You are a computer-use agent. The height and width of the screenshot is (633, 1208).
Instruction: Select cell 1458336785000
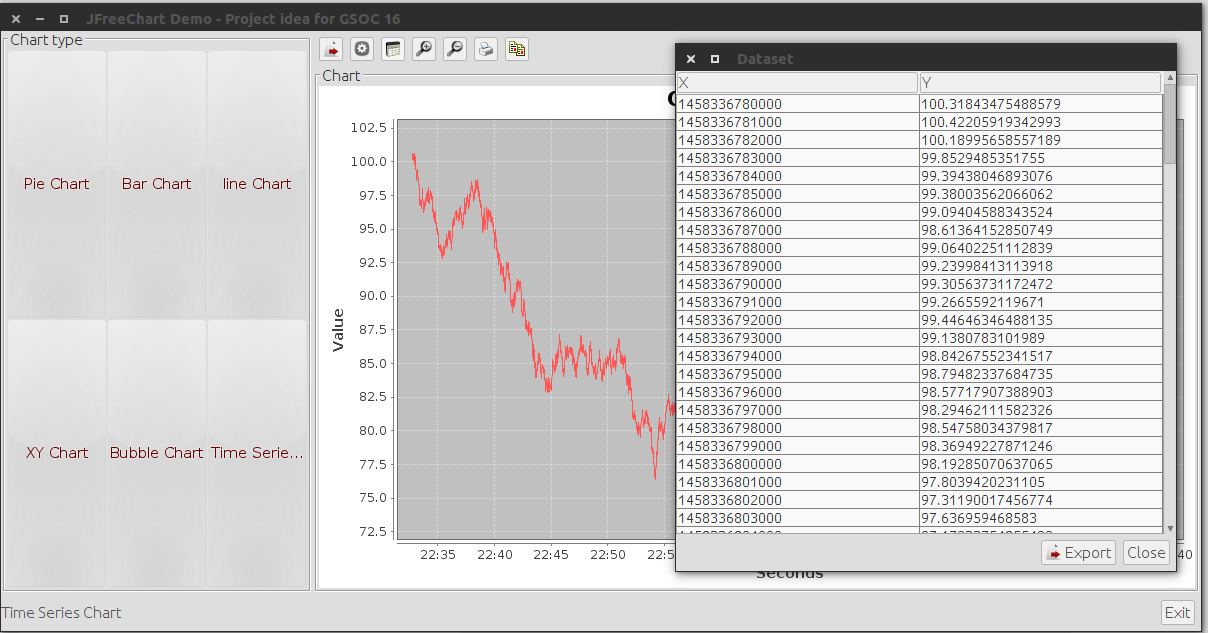[798, 194]
